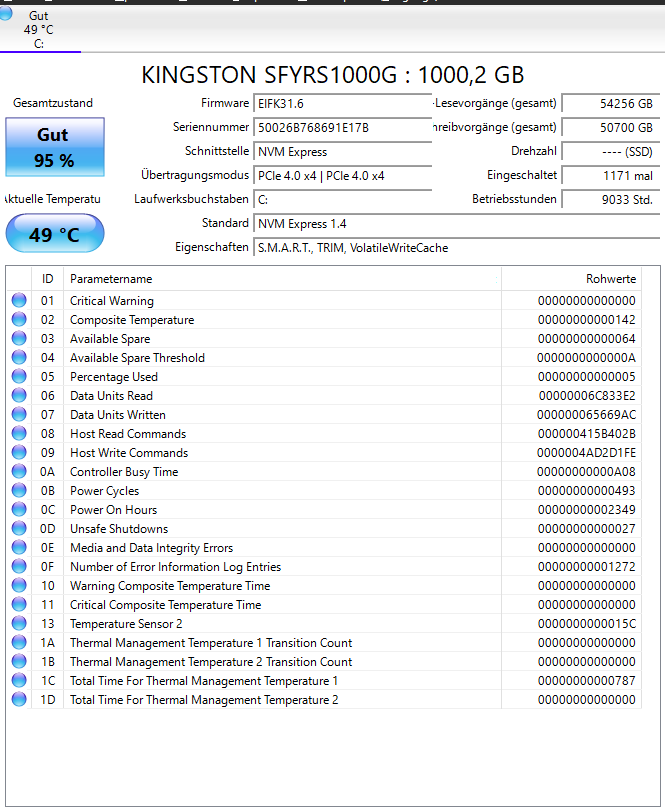The width and height of the screenshot is (665, 810).
Task: Select Total Time For Thermal Management Temperature 2
Action: [204, 699]
